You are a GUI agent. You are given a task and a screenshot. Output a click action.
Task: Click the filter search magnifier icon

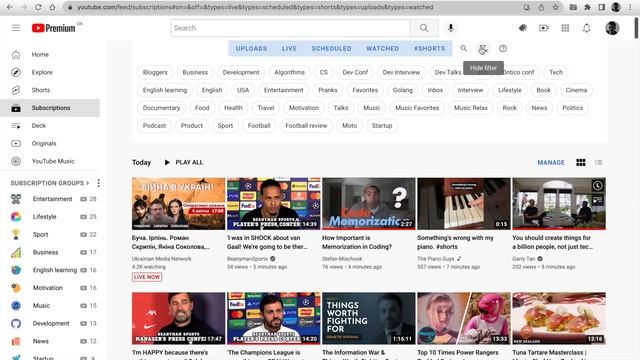(464, 48)
